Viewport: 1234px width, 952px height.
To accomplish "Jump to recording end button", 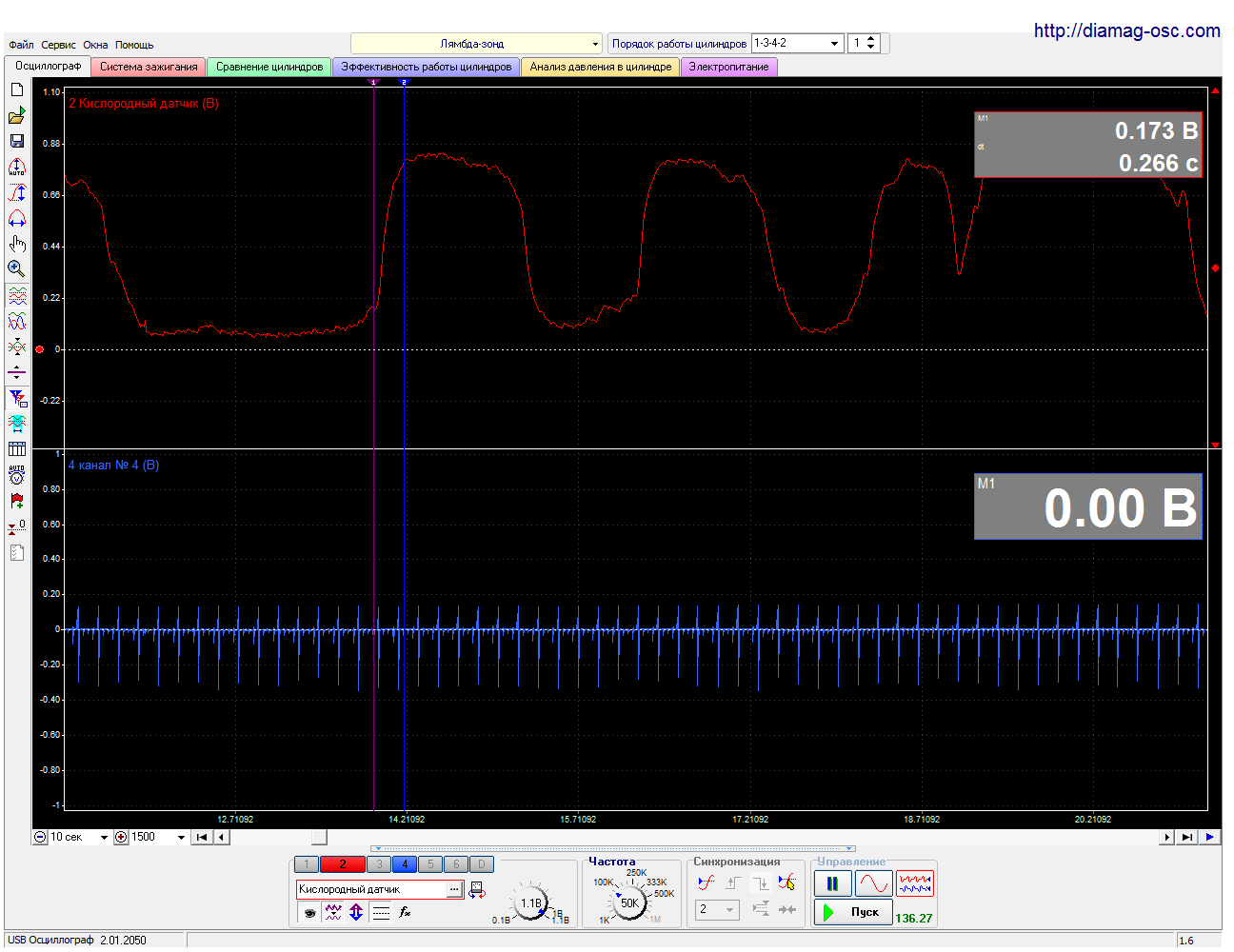I will (x=1186, y=838).
